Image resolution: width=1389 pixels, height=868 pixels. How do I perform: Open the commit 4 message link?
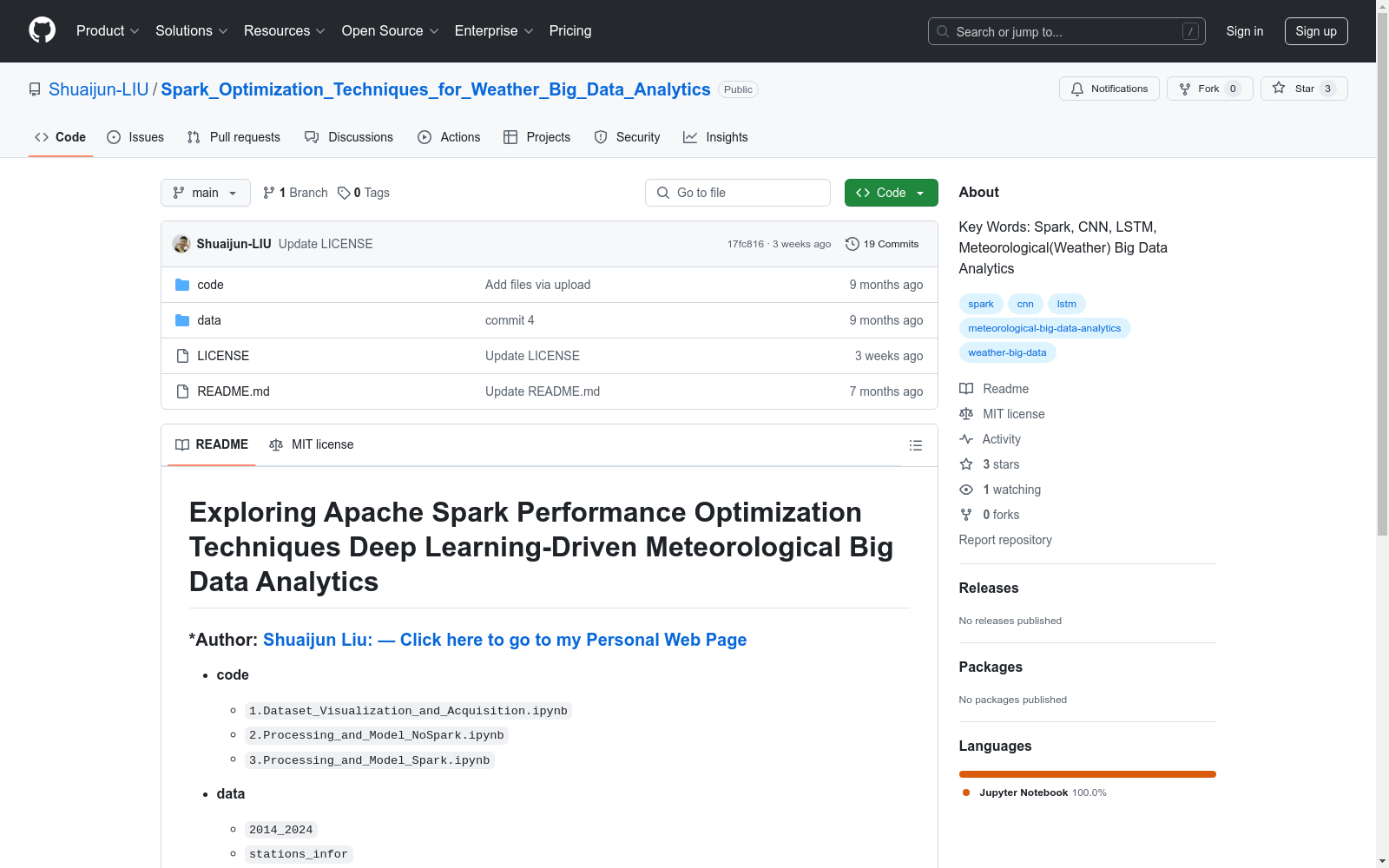pyautogui.click(x=510, y=320)
